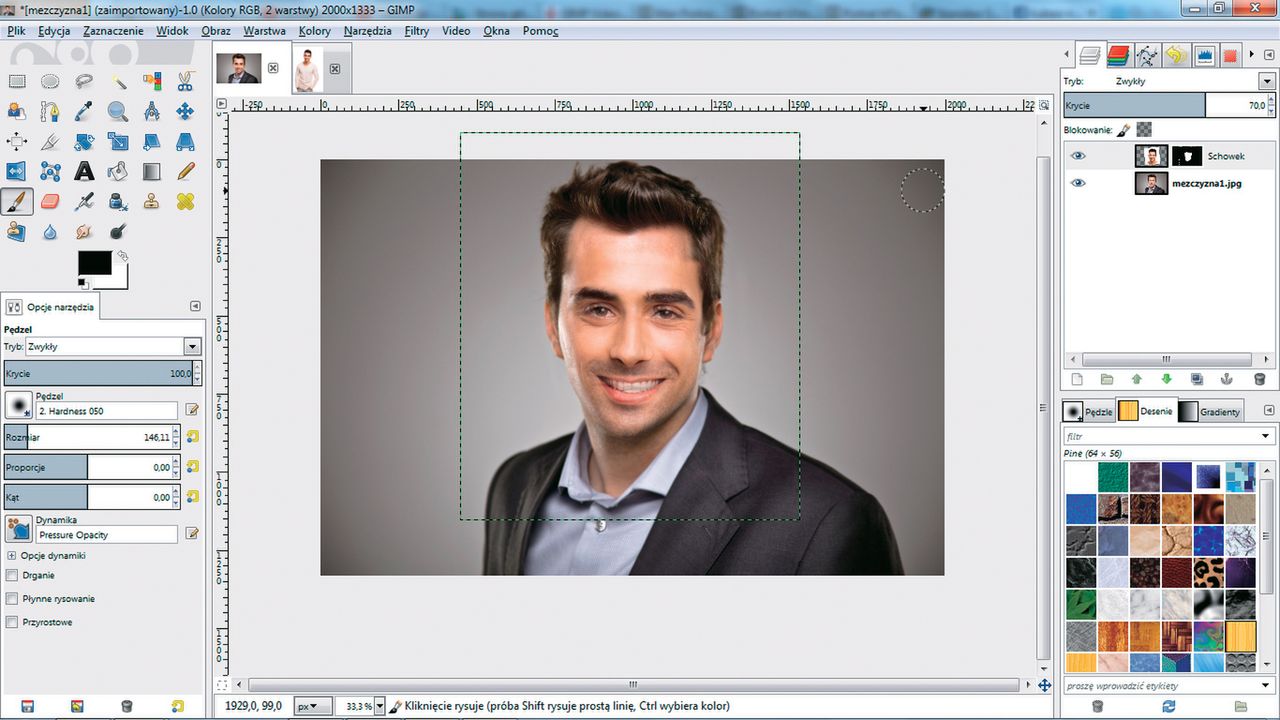Viewport: 1280px width, 720px height.
Task: Open Dynamika selector button
Action: [18, 529]
